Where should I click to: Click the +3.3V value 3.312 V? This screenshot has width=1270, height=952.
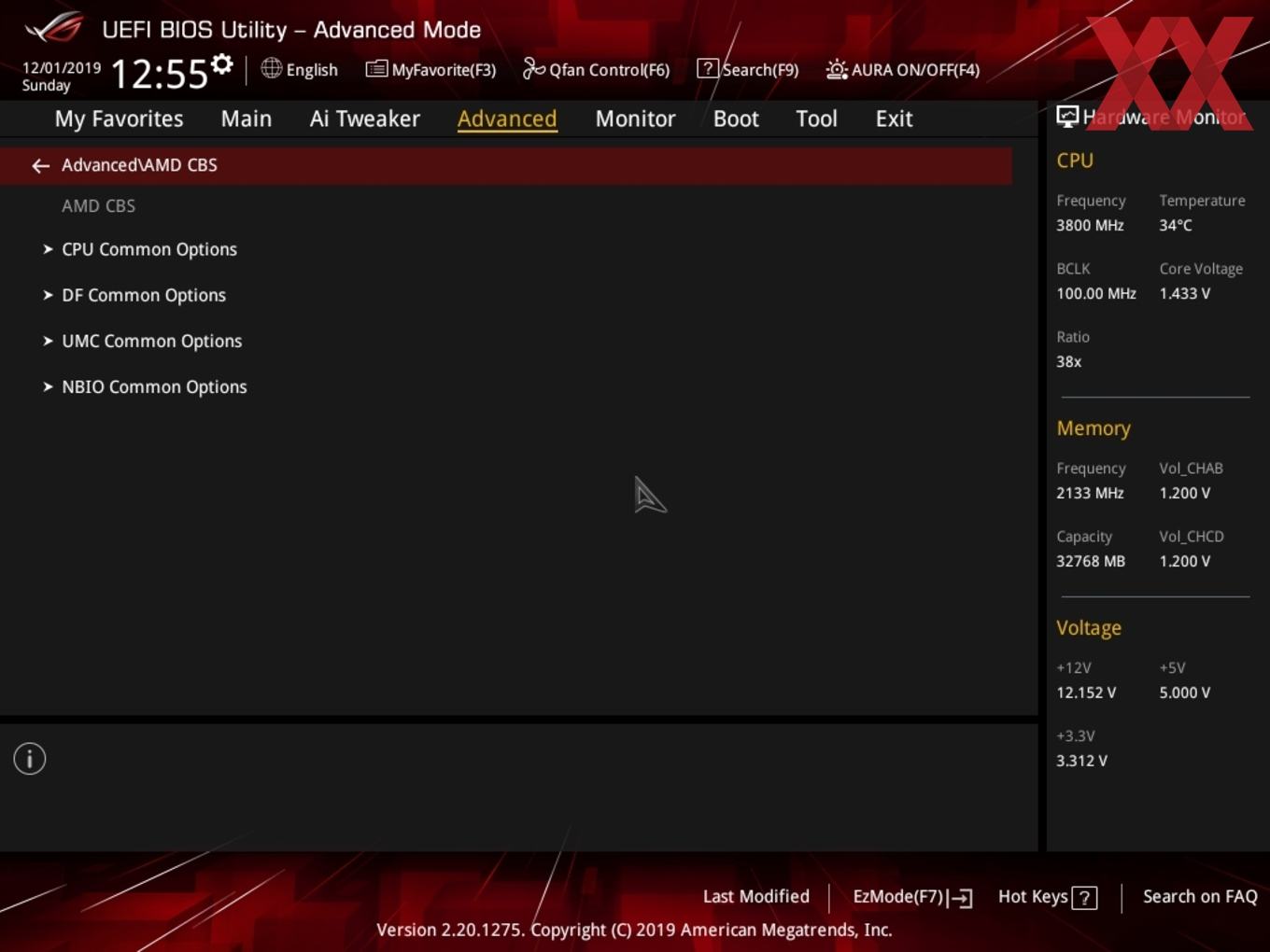point(1082,761)
